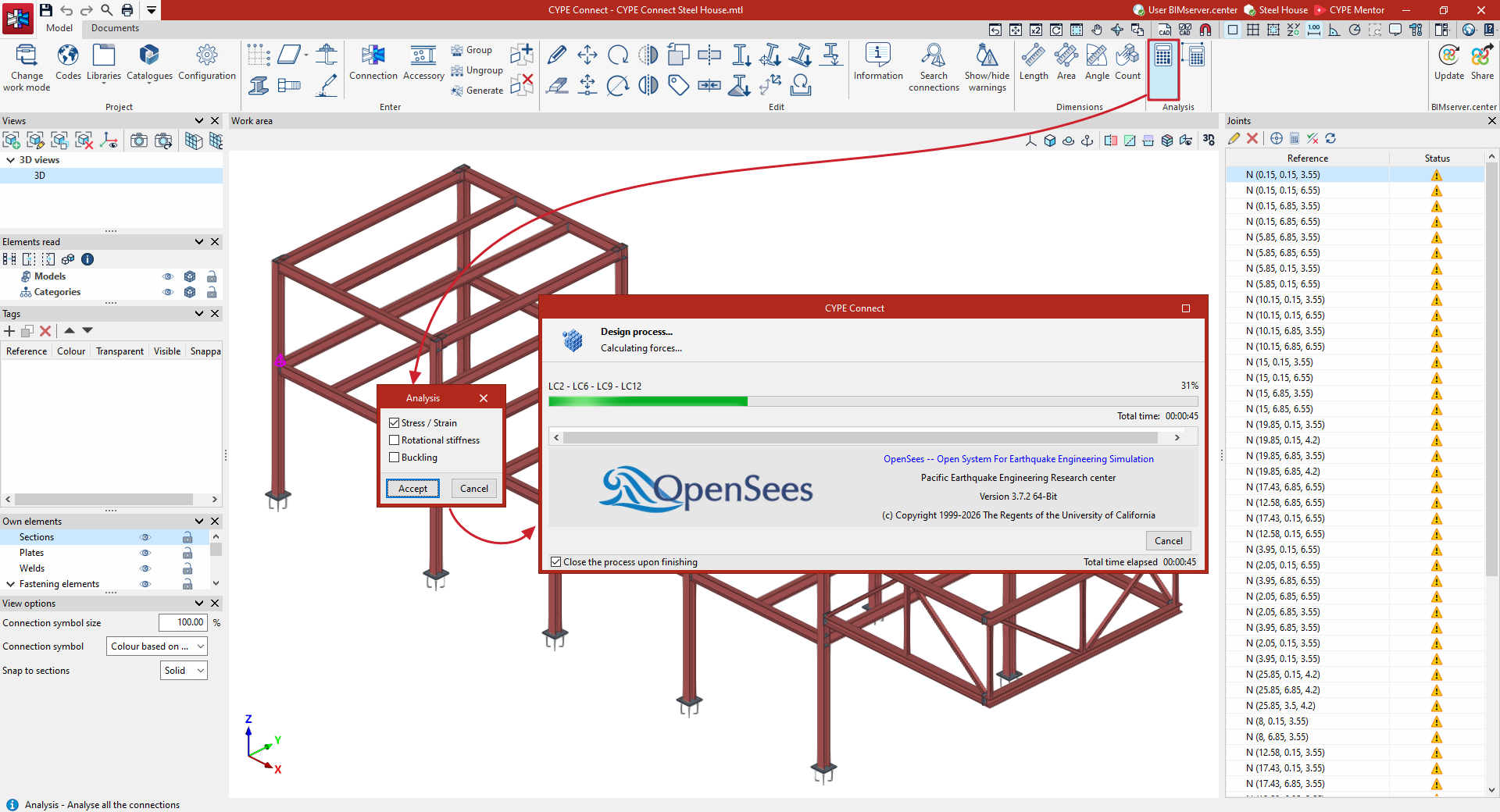Click Accept in the Analysis dialog

[x=412, y=489]
